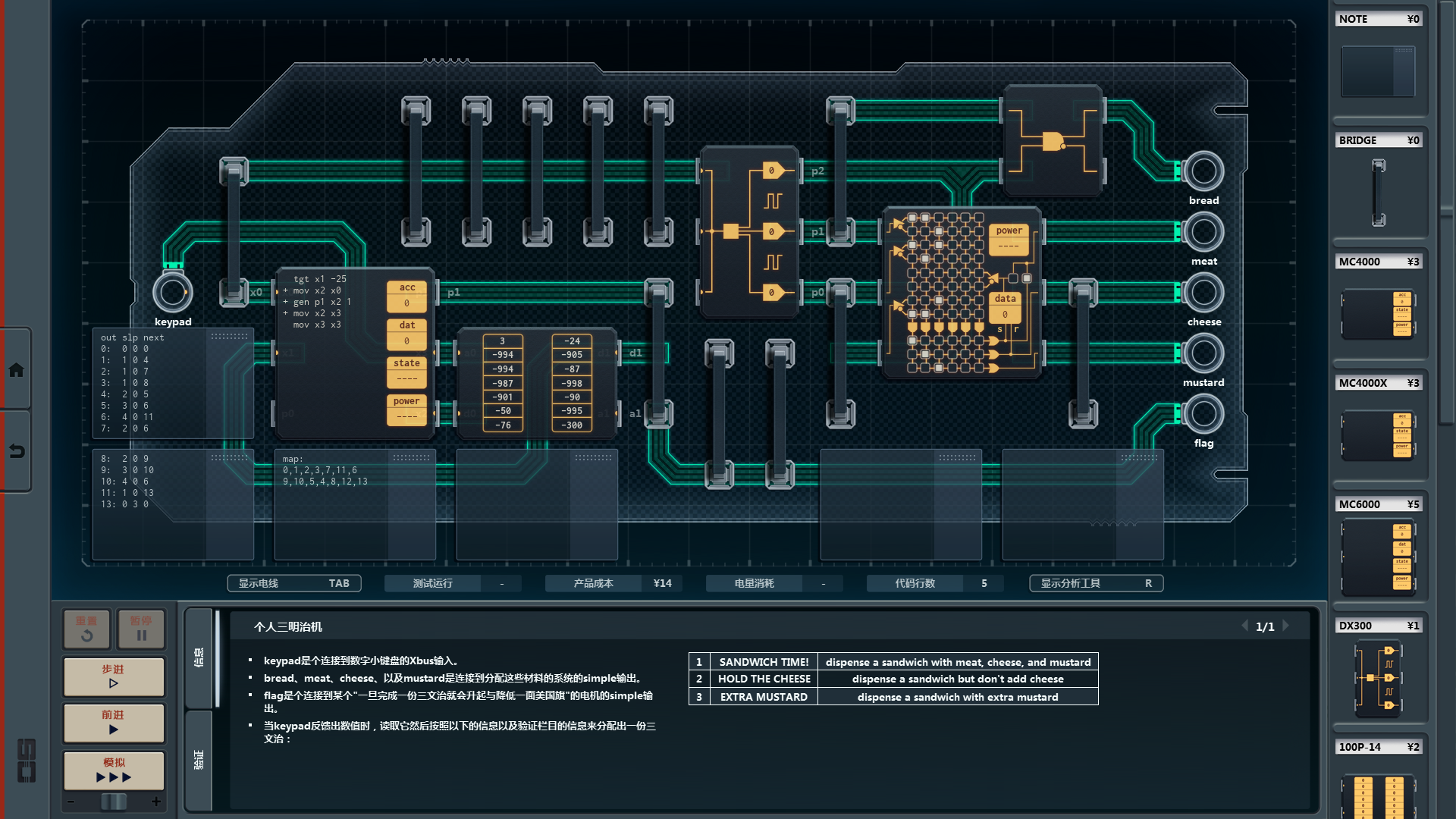The width and height of the screenshot is (1456, 819).
Task: Toggle analysis tool 显示分析工具 R button
Action: point(1096,583)
